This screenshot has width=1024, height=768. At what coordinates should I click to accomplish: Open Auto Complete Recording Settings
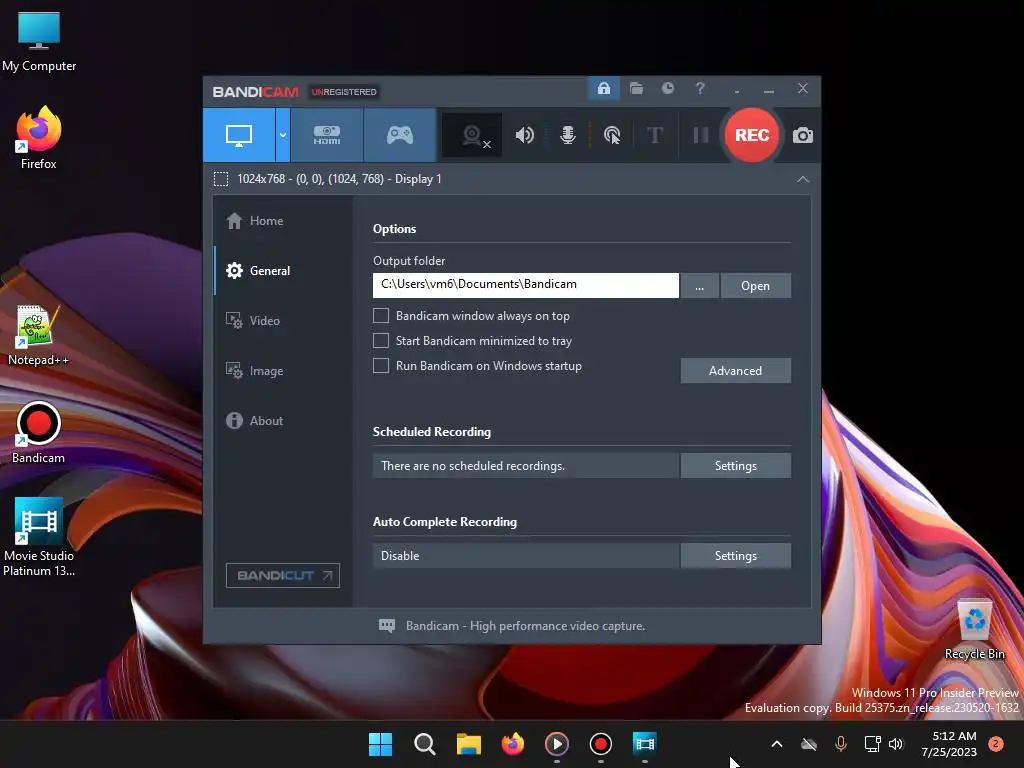click(x=735, y=556)
